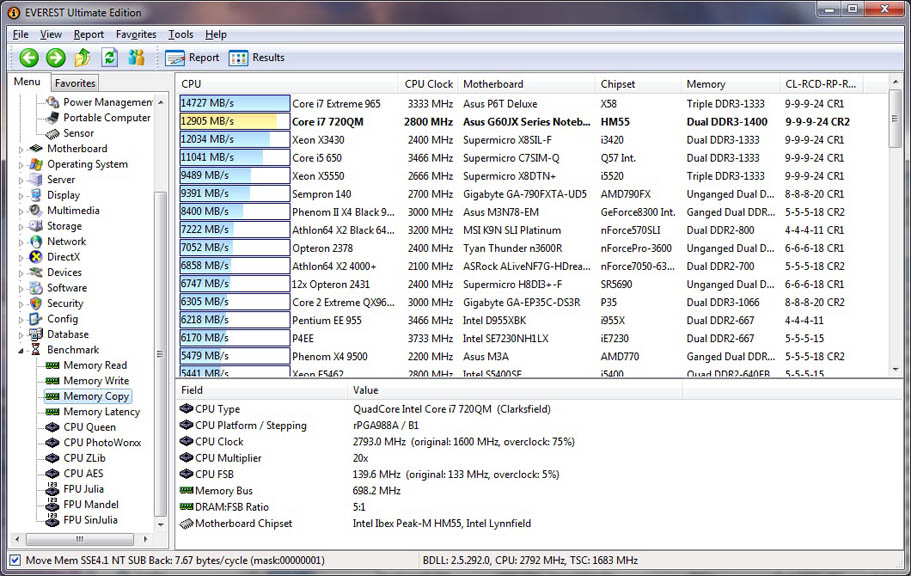This screenshot has width=911, height=576.
Task: Select CPU AES benchmark
Action: [83, 473]
